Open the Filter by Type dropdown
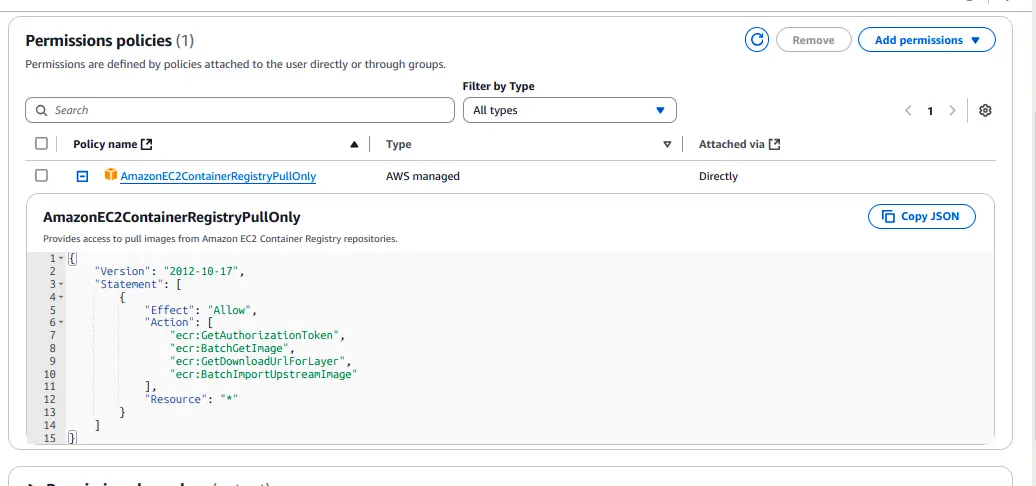Screen dimensions: 1036x486 [x=569, y=110]
